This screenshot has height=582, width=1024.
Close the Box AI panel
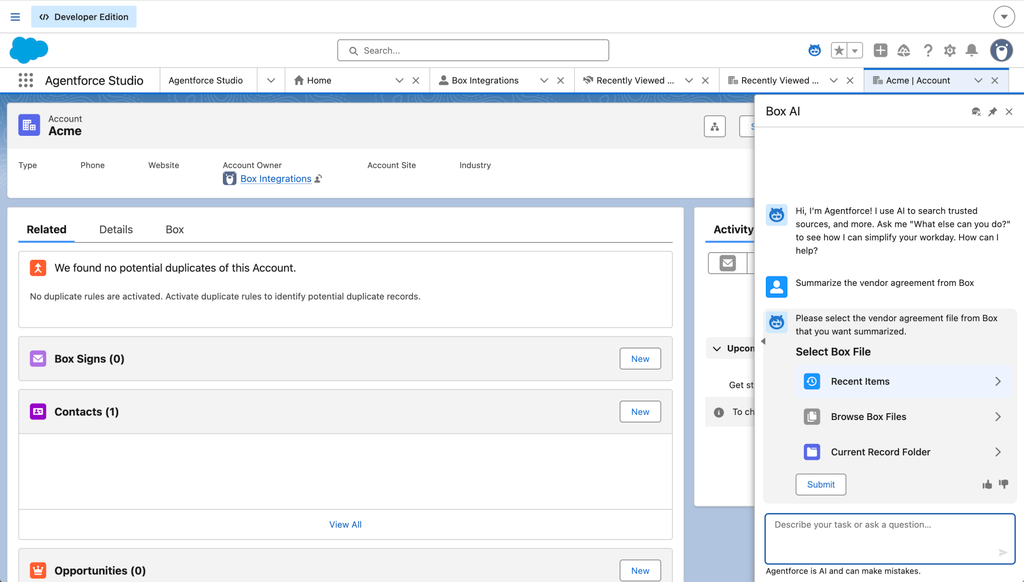tap(1009, 112)
